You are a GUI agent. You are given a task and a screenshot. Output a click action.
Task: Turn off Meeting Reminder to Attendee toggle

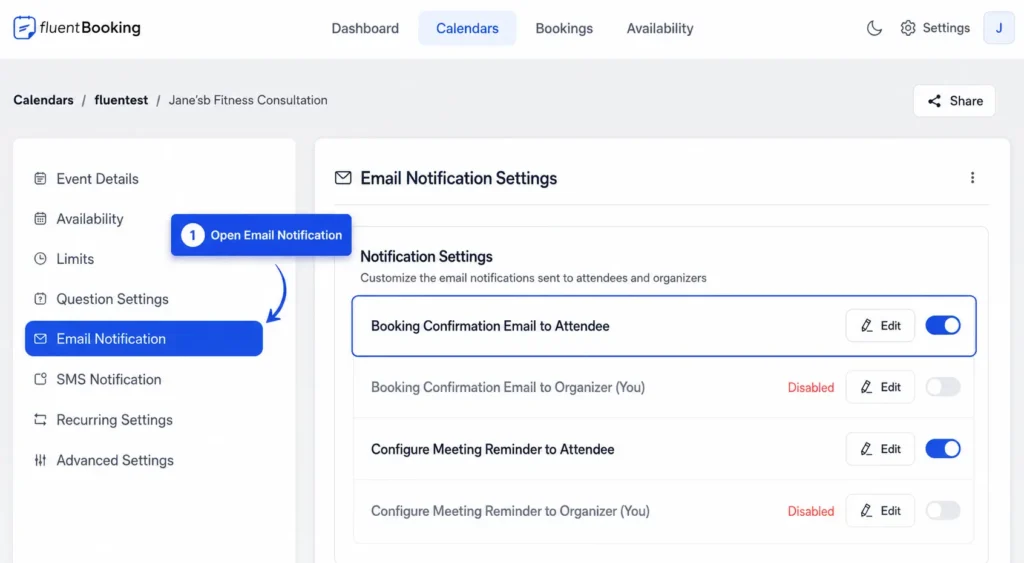943,449
